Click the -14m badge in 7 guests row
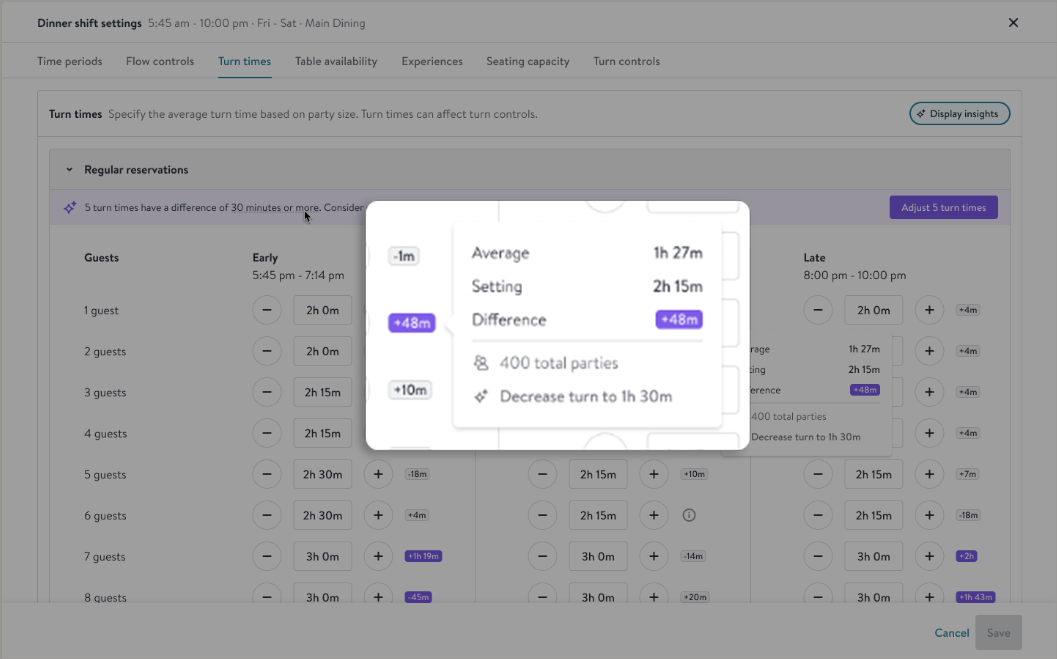 (x=693, y=557)
